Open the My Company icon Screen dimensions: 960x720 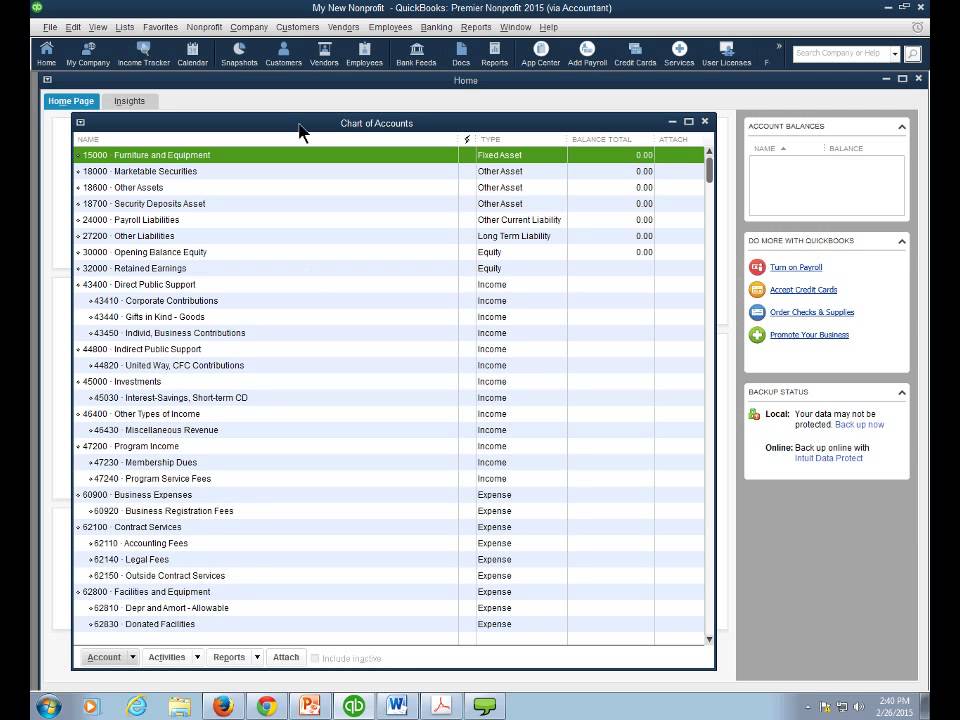88,54
